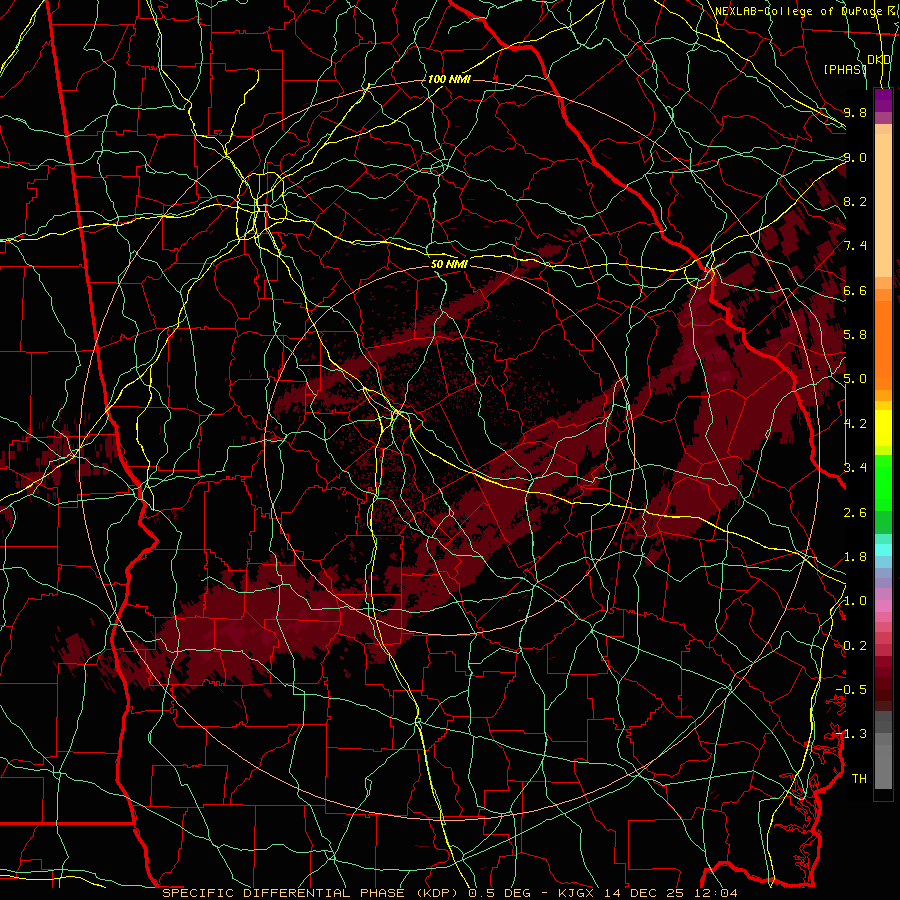Click the 3.4 legend value

coord(855,468)
